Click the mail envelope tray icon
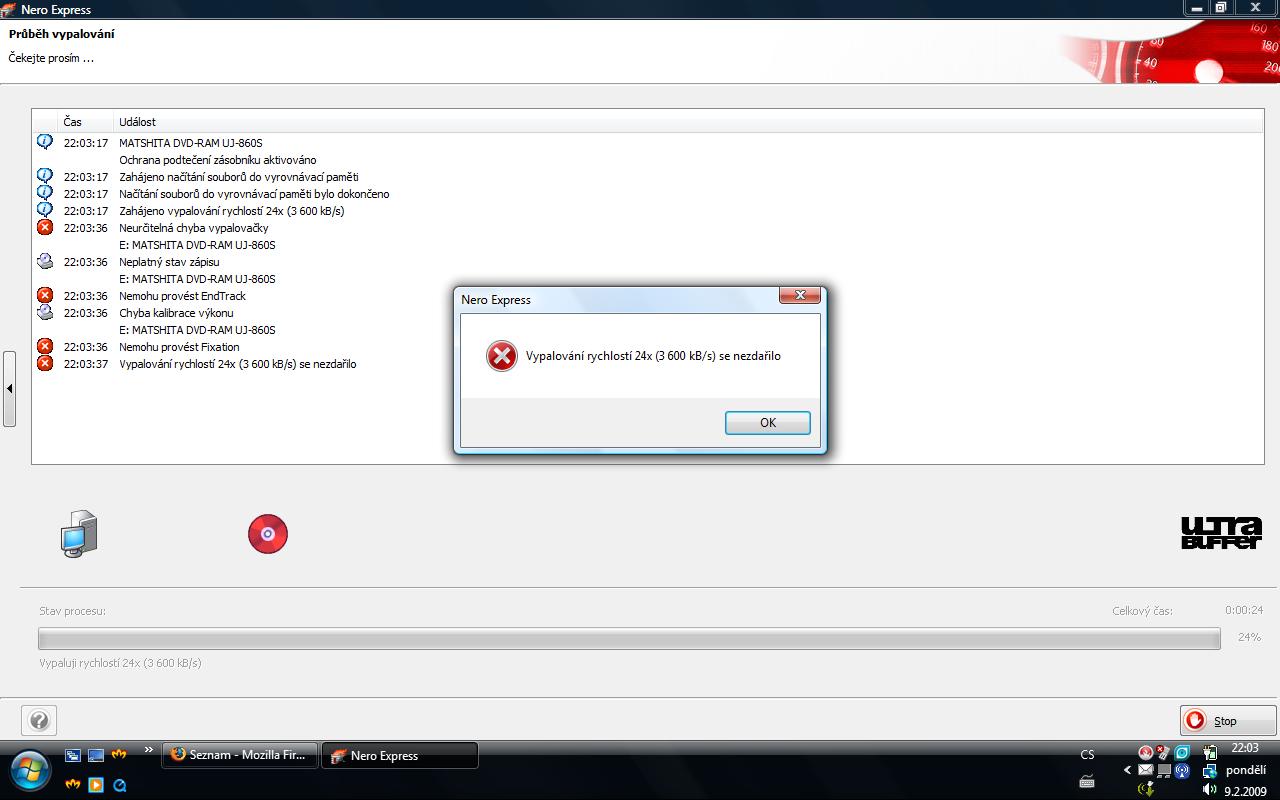 pos(1146,770)
